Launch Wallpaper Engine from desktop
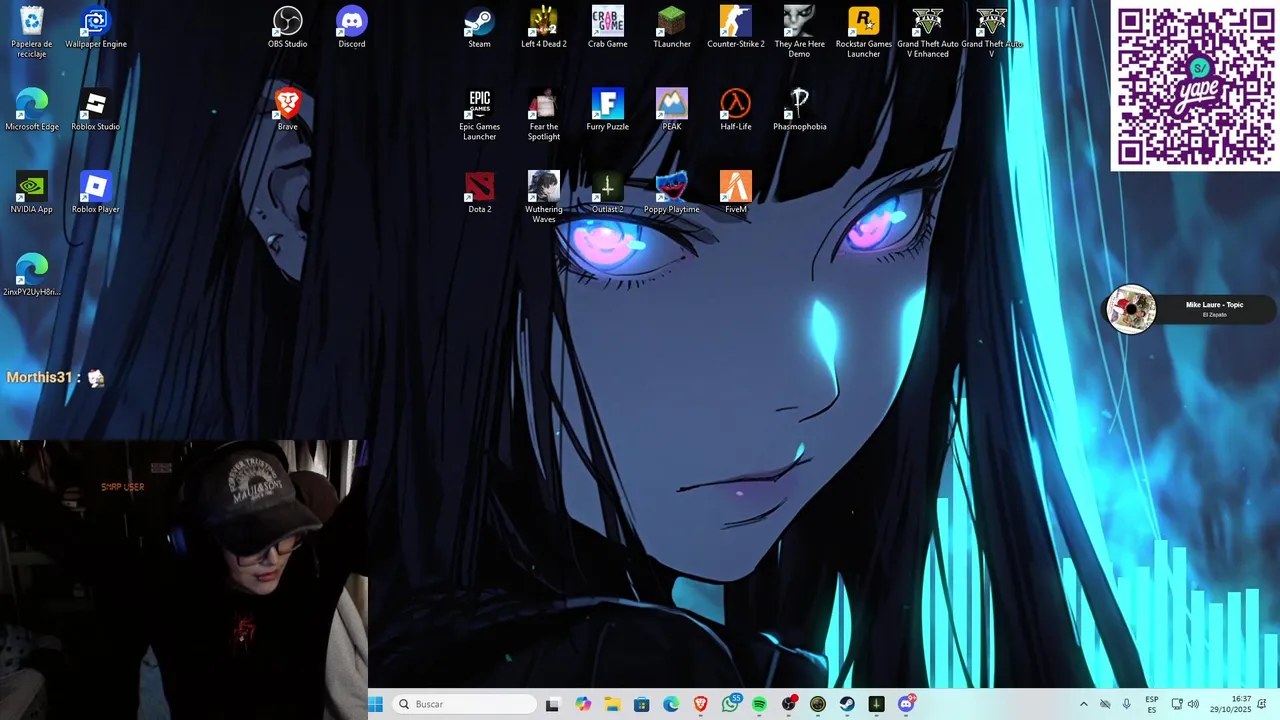 pos(96,28)
